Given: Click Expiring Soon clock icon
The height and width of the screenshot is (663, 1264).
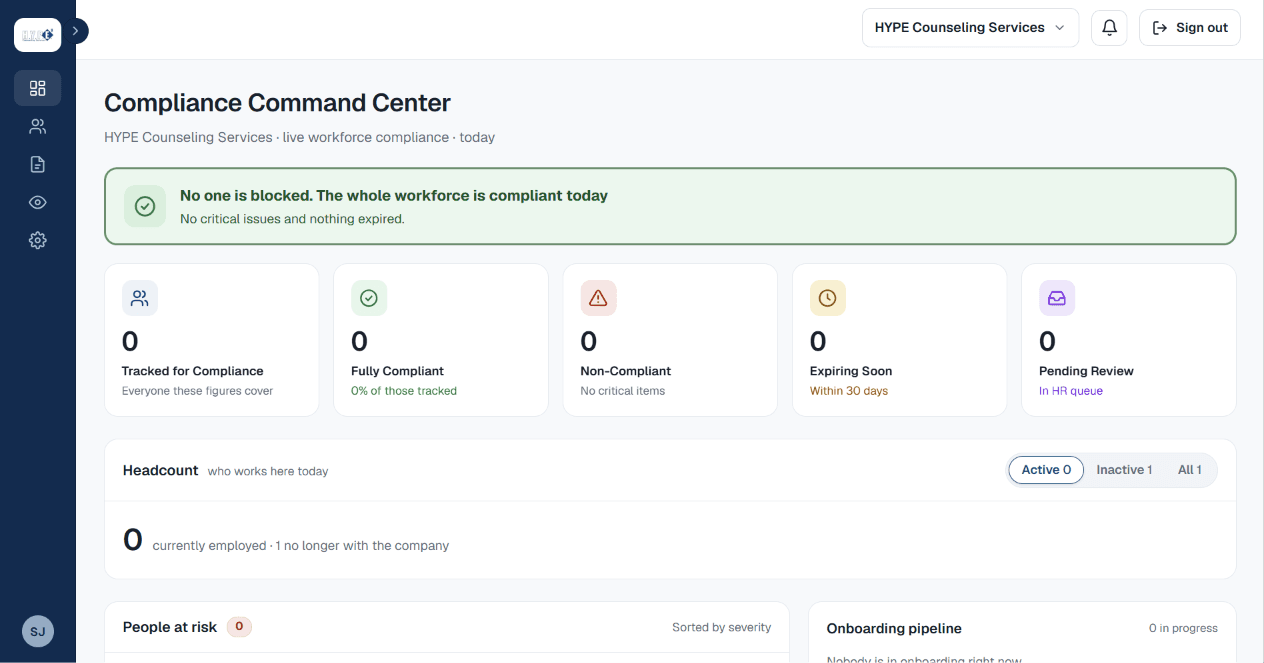Looking at the screenshot, I should click(x=828, y=298).
